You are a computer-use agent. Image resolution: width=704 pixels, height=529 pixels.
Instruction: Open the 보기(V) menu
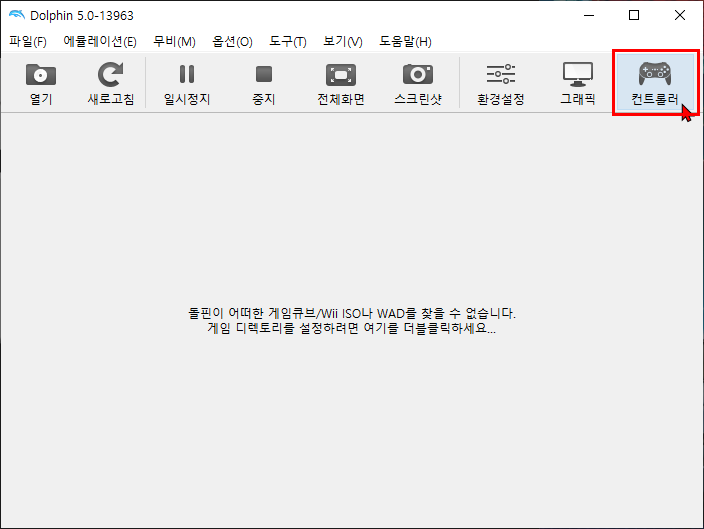point(343,42)
